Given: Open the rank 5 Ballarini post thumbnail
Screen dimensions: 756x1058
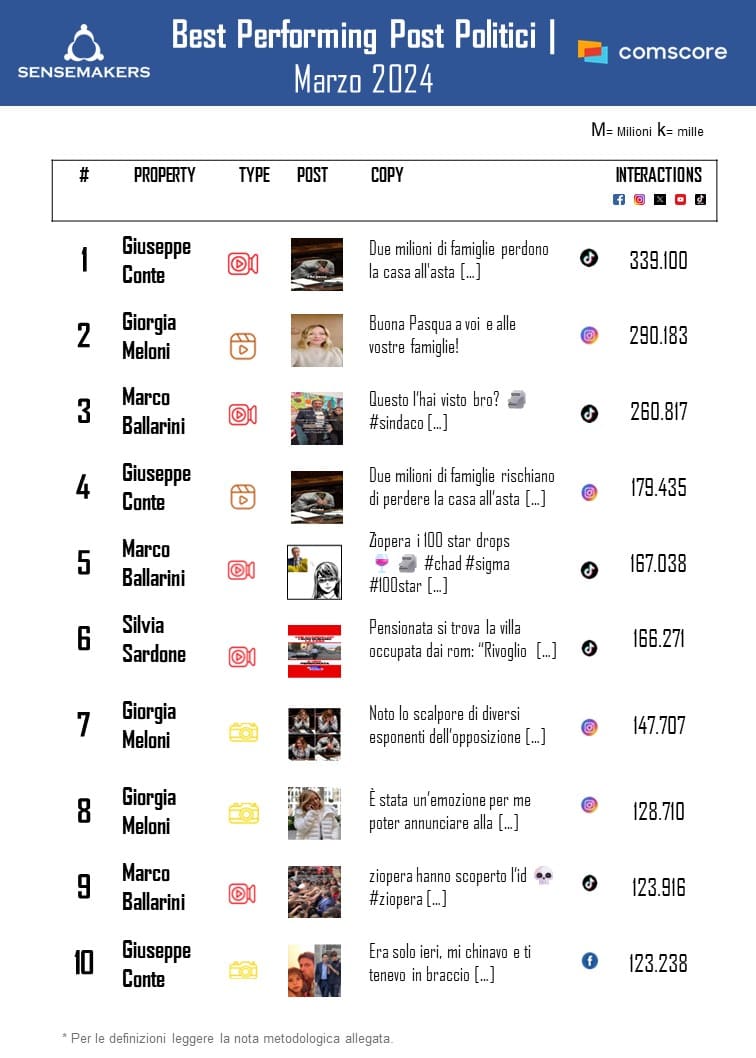Looking at the screenshot, I should pos(314,572).
